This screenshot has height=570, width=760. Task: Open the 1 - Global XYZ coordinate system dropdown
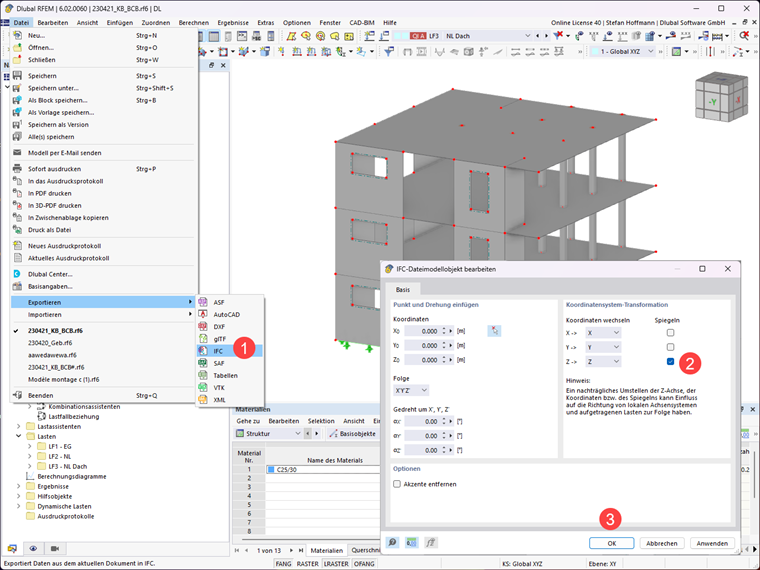[x=623, y=51]
